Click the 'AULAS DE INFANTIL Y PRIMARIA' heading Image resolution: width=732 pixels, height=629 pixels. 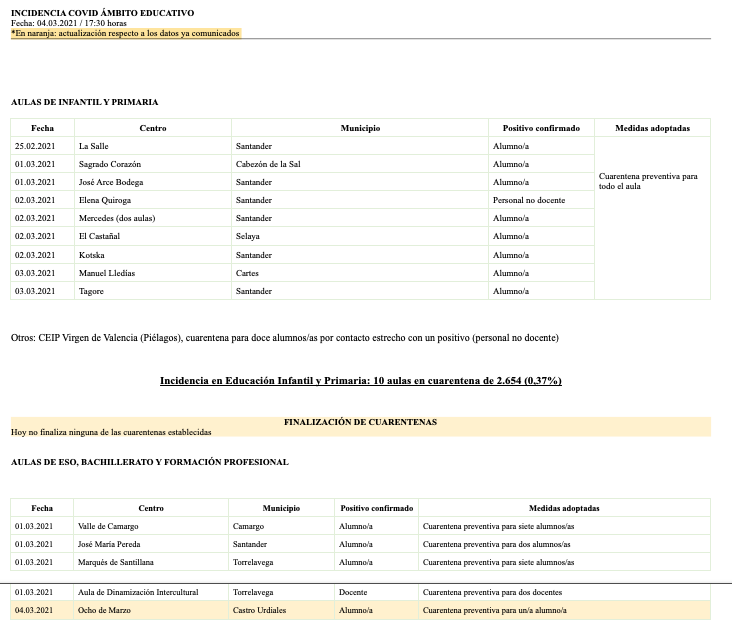(84, 102)
